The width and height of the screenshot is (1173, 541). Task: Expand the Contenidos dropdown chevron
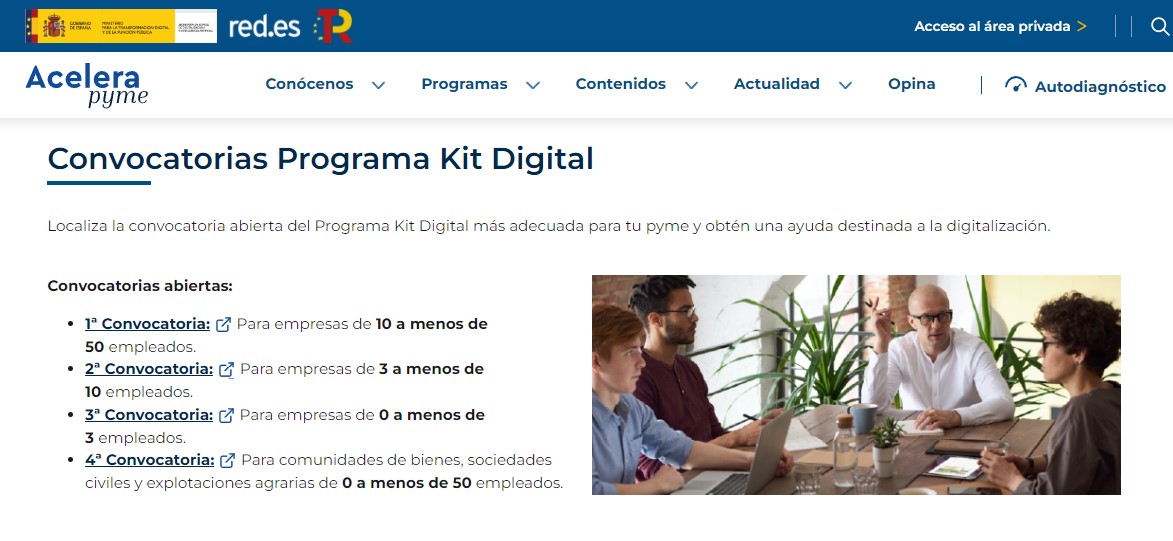tap(691, 85)
